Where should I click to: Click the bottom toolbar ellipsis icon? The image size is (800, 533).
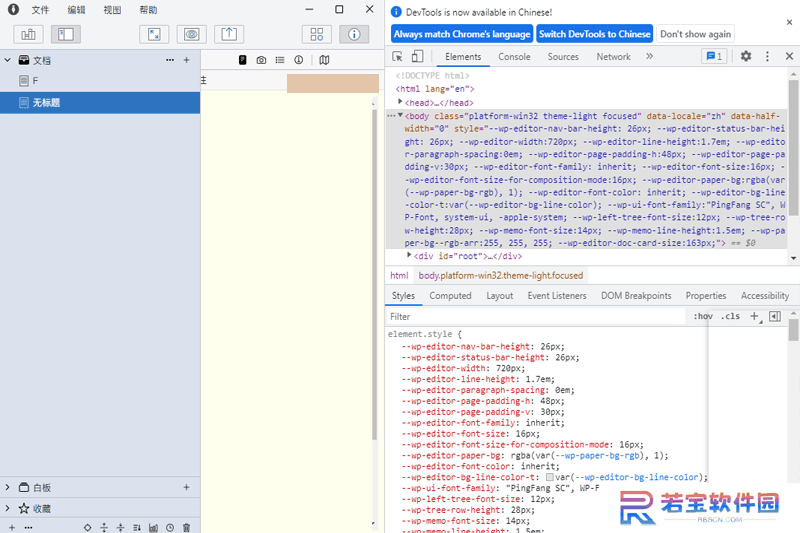(29, 528)
